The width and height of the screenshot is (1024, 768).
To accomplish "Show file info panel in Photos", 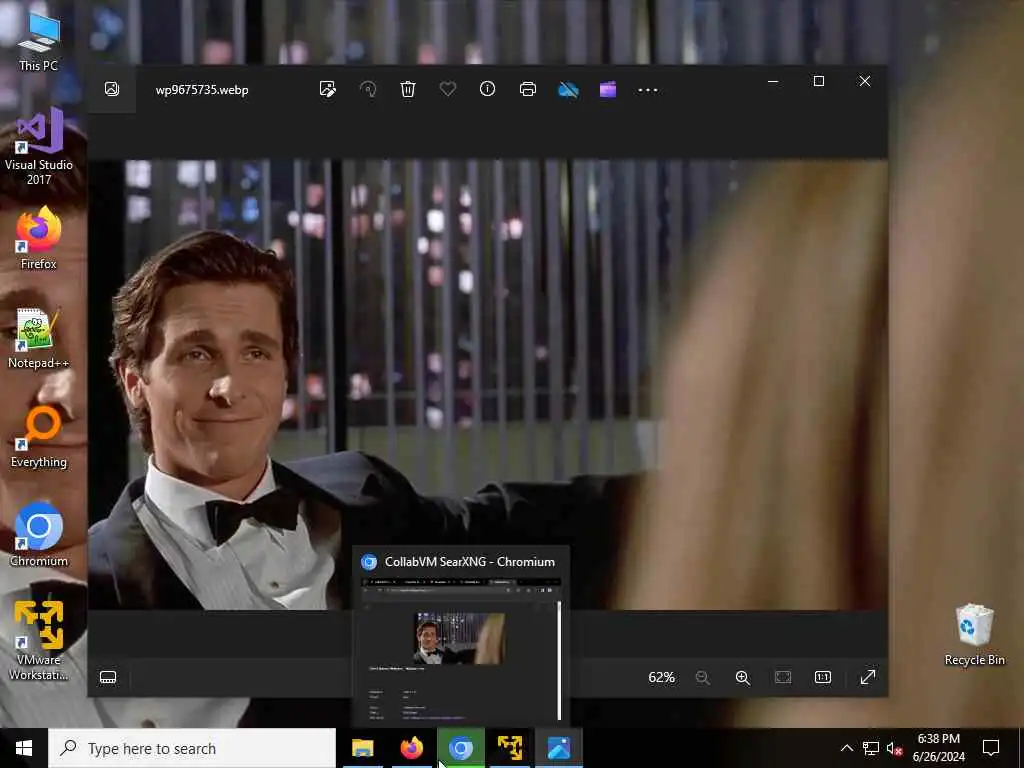I will point(487,89).
